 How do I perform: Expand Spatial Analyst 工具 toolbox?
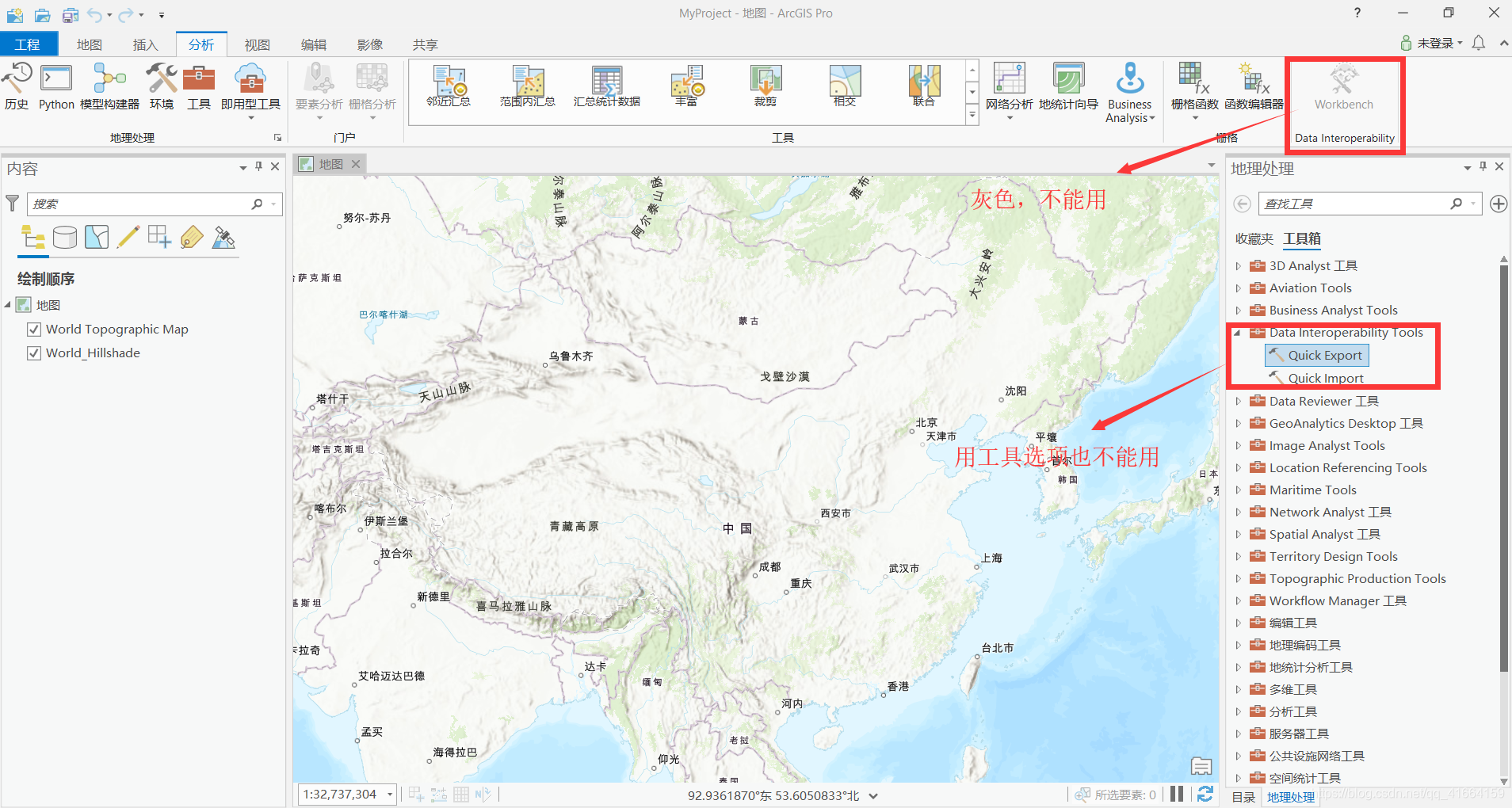point(1239,535)
